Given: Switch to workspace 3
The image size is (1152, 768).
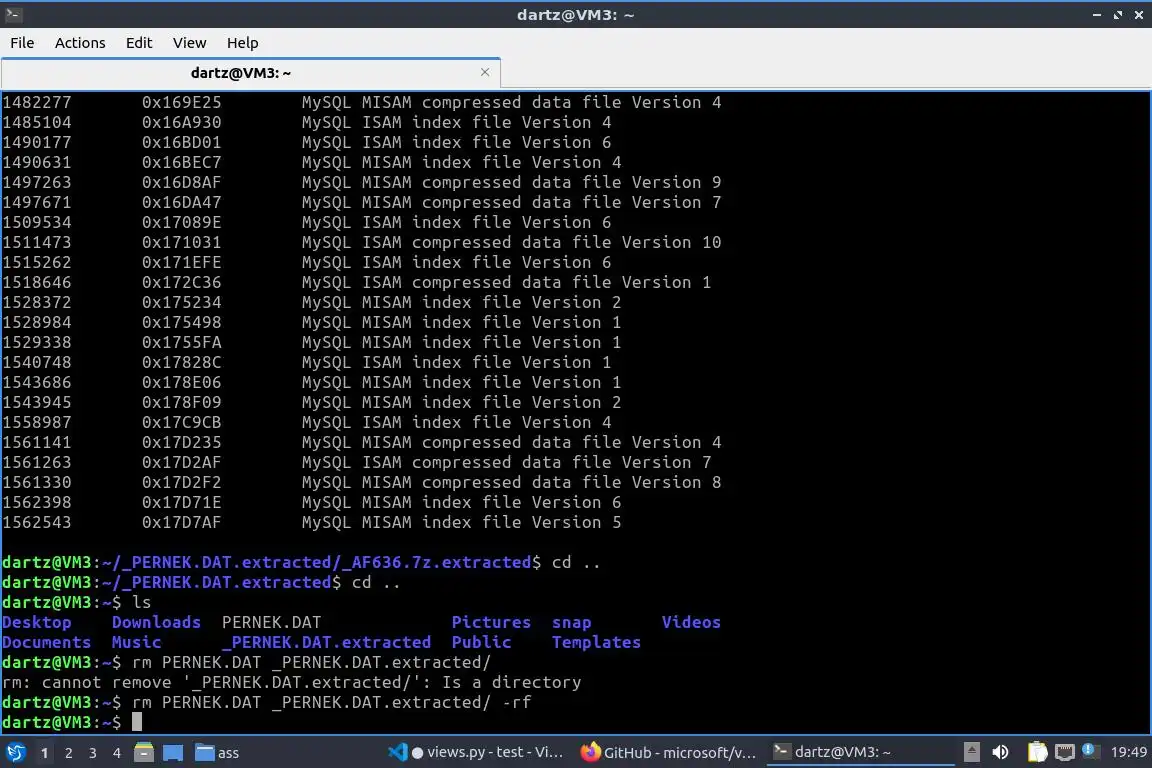Looking at the screenshot, I should coord(93,753).
